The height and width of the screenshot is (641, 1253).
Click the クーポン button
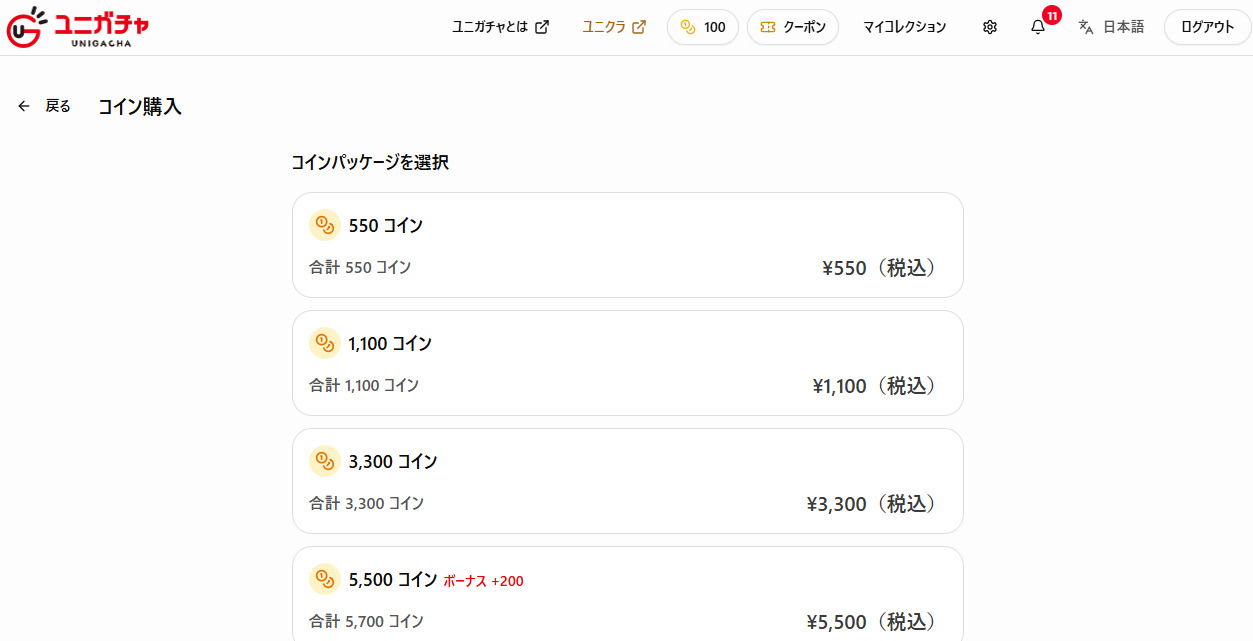[793, 27]
